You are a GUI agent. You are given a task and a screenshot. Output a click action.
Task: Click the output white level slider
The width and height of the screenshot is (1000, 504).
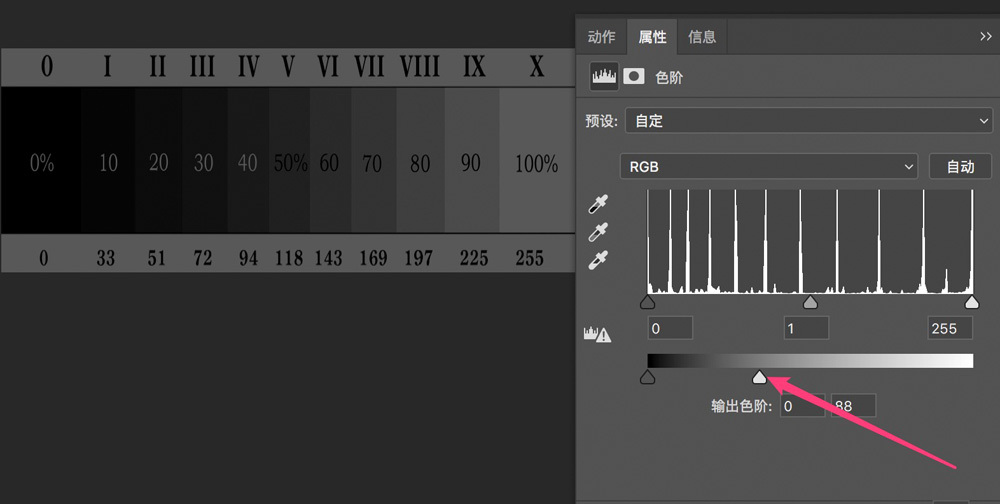click(x=759, y=378)
